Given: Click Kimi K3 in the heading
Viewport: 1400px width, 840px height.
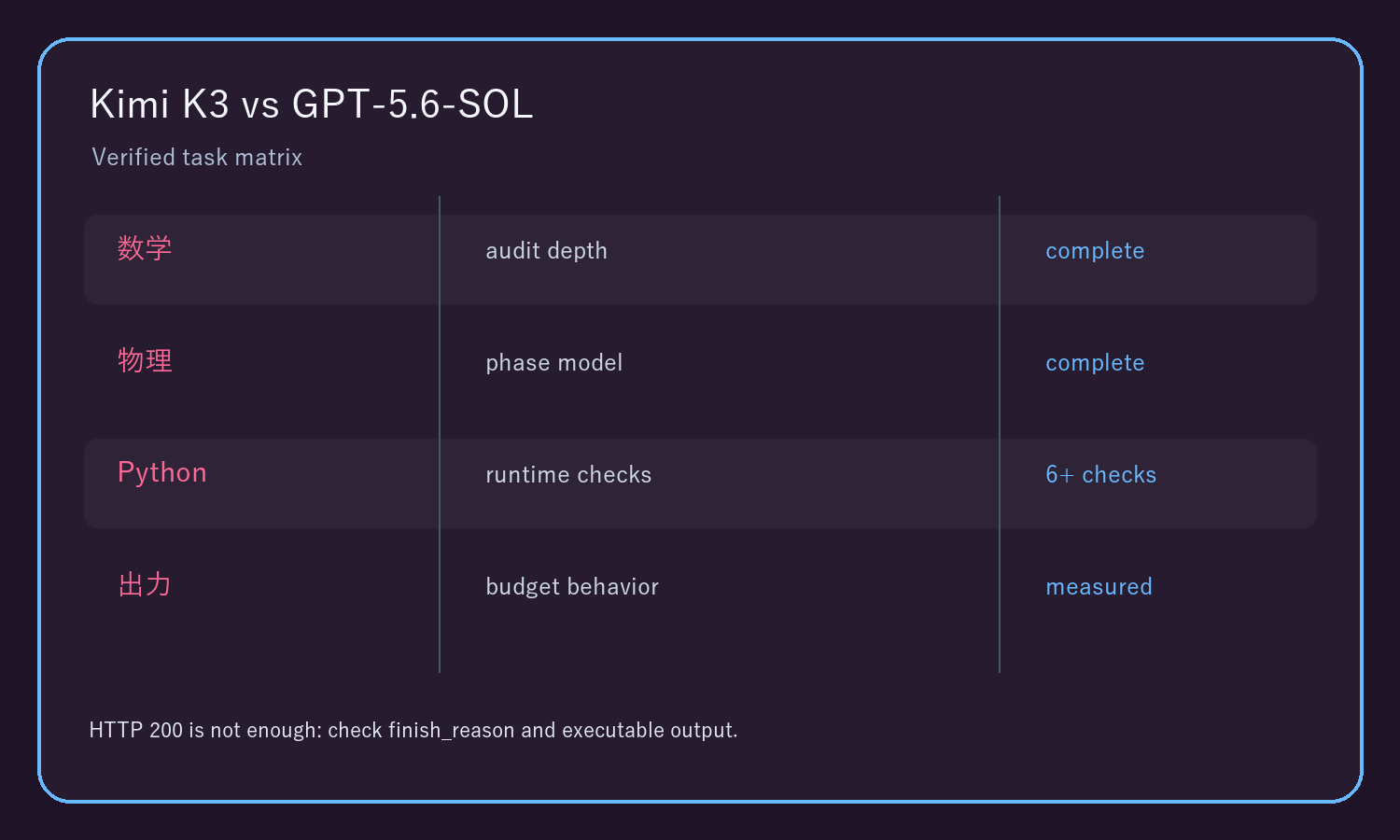Looking at the screenshot, I should pyautogui.click(x=160, y=104).
